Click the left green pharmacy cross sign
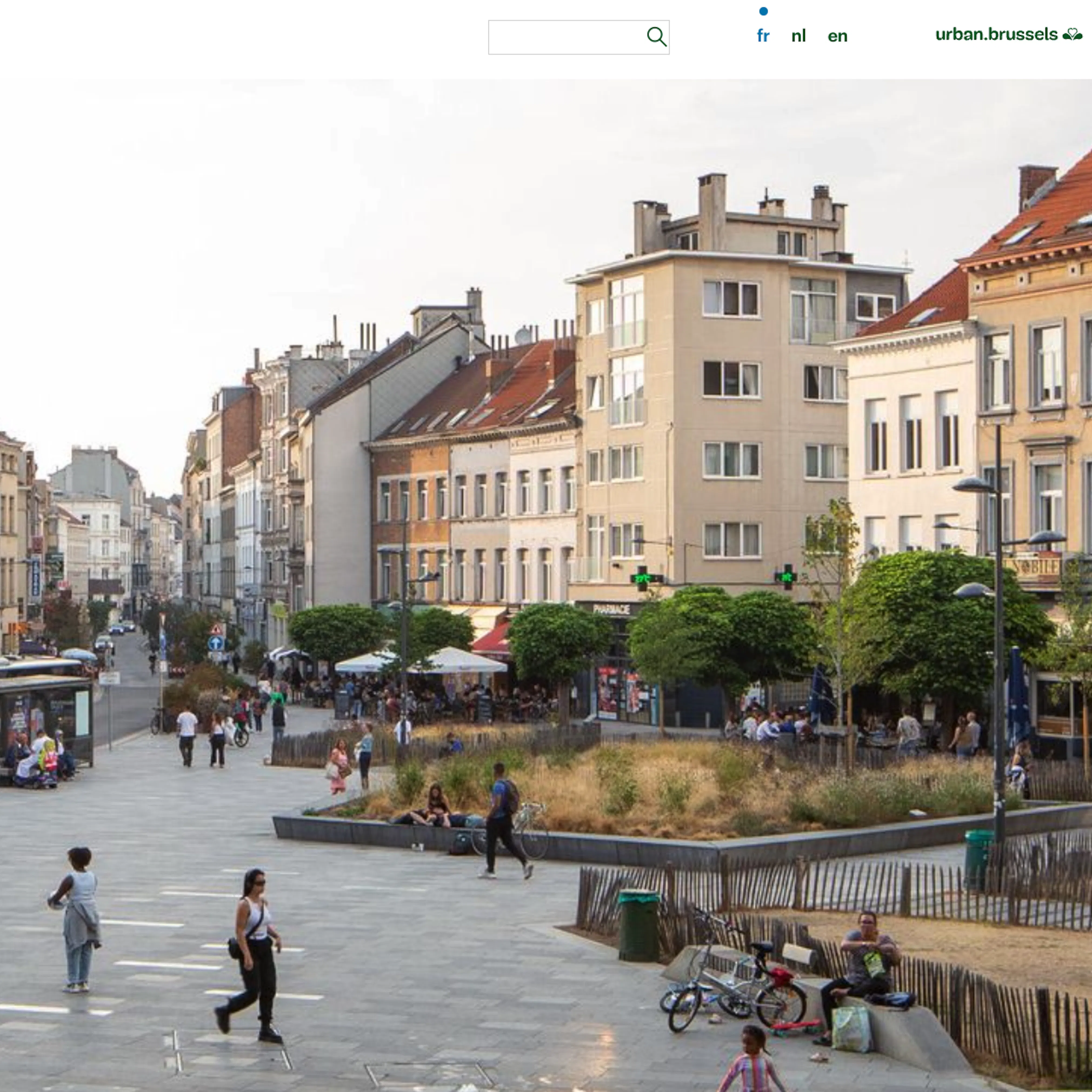Viewport: 1092px width, 1092px height. [643, 578]
